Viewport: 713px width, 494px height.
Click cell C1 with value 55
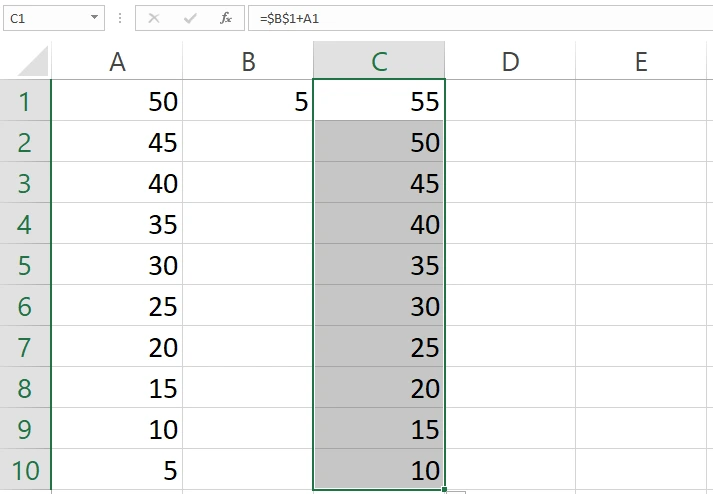(379, 101)
